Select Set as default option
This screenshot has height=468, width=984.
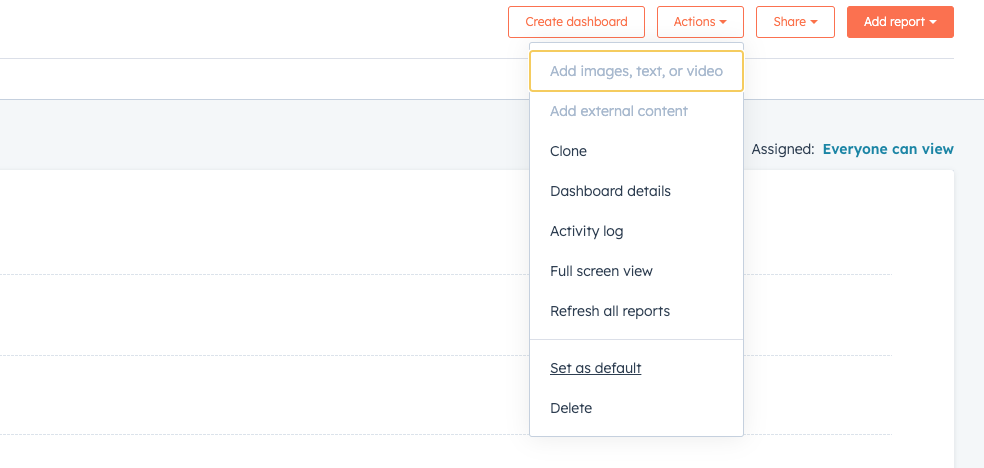pyautogui.click(x=636, y=368)
